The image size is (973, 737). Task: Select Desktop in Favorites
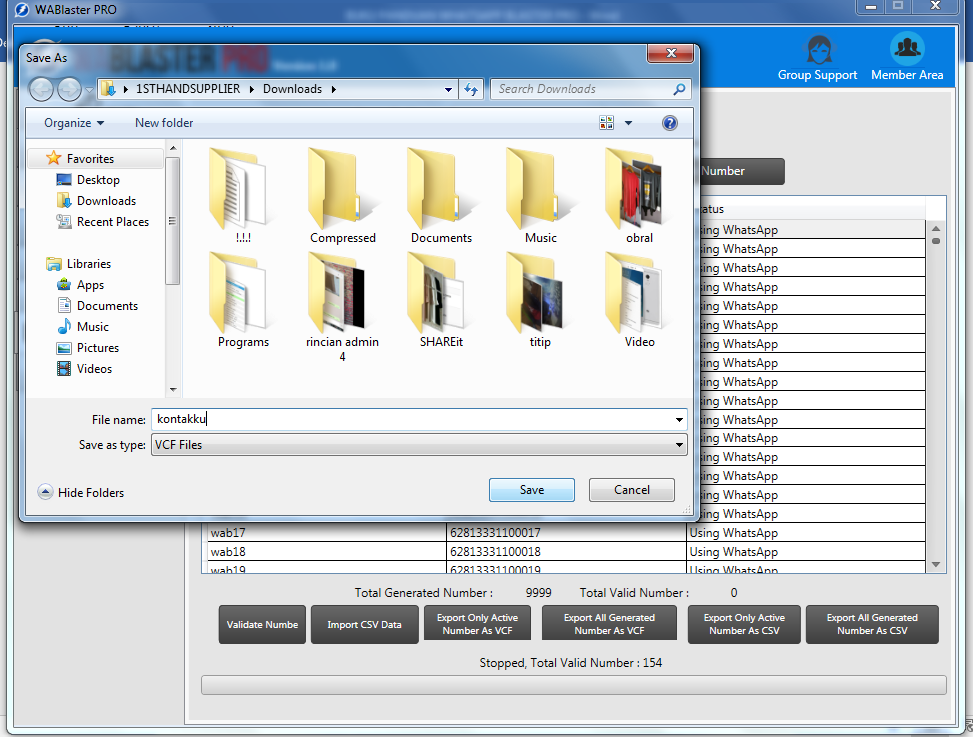[98, 180]
